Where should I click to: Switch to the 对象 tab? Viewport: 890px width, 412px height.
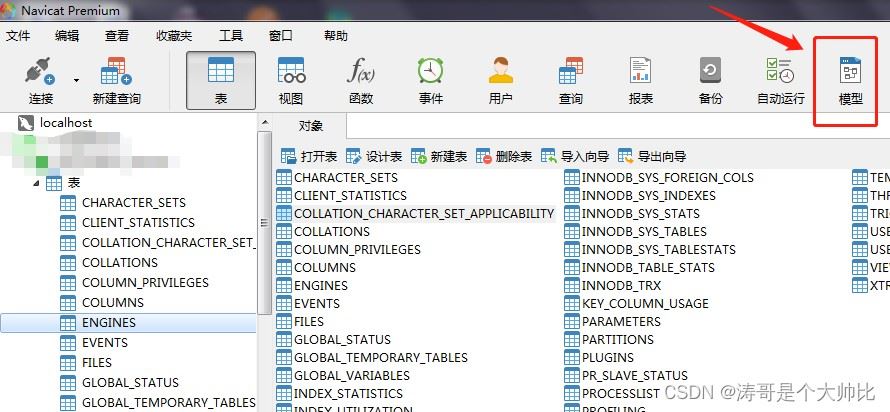tap(310, 126)
